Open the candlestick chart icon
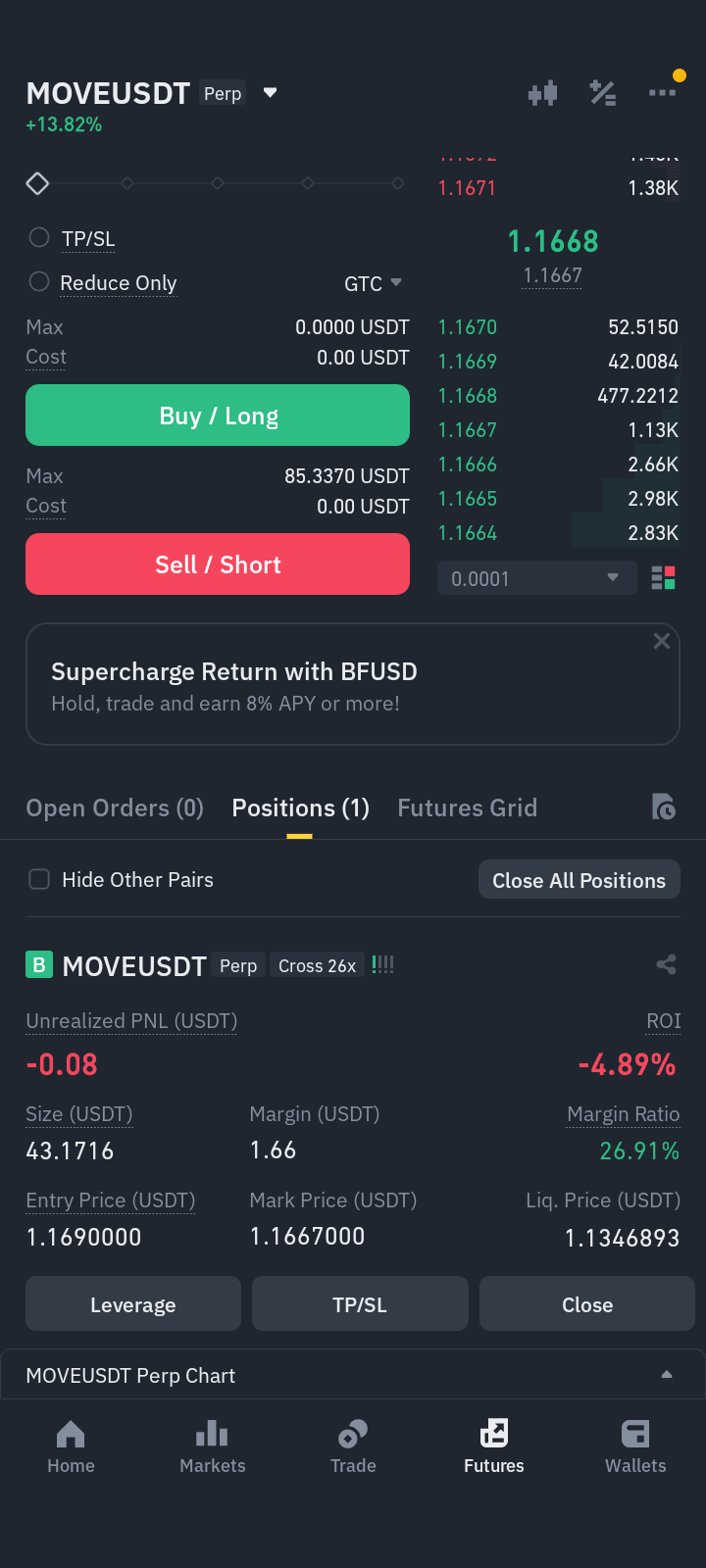 tap(542, 93)
